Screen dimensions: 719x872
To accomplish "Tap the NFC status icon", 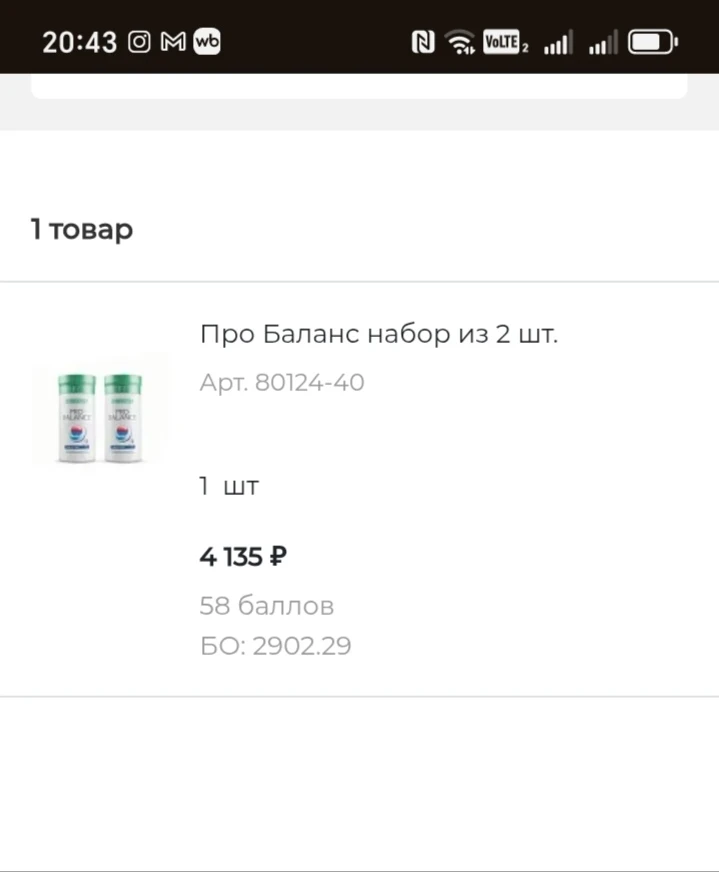I will click(423, 42).
